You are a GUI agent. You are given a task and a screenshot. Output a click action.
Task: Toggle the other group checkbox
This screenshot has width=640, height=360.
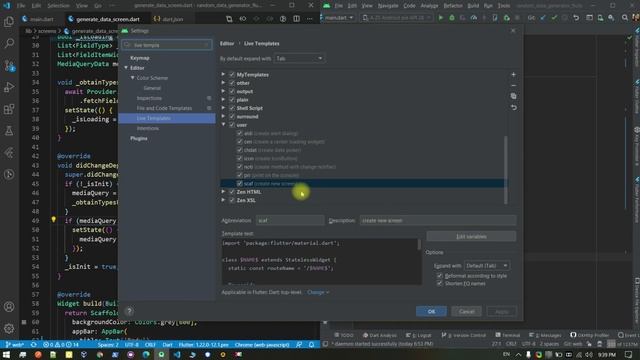click(x=232, y=83)
